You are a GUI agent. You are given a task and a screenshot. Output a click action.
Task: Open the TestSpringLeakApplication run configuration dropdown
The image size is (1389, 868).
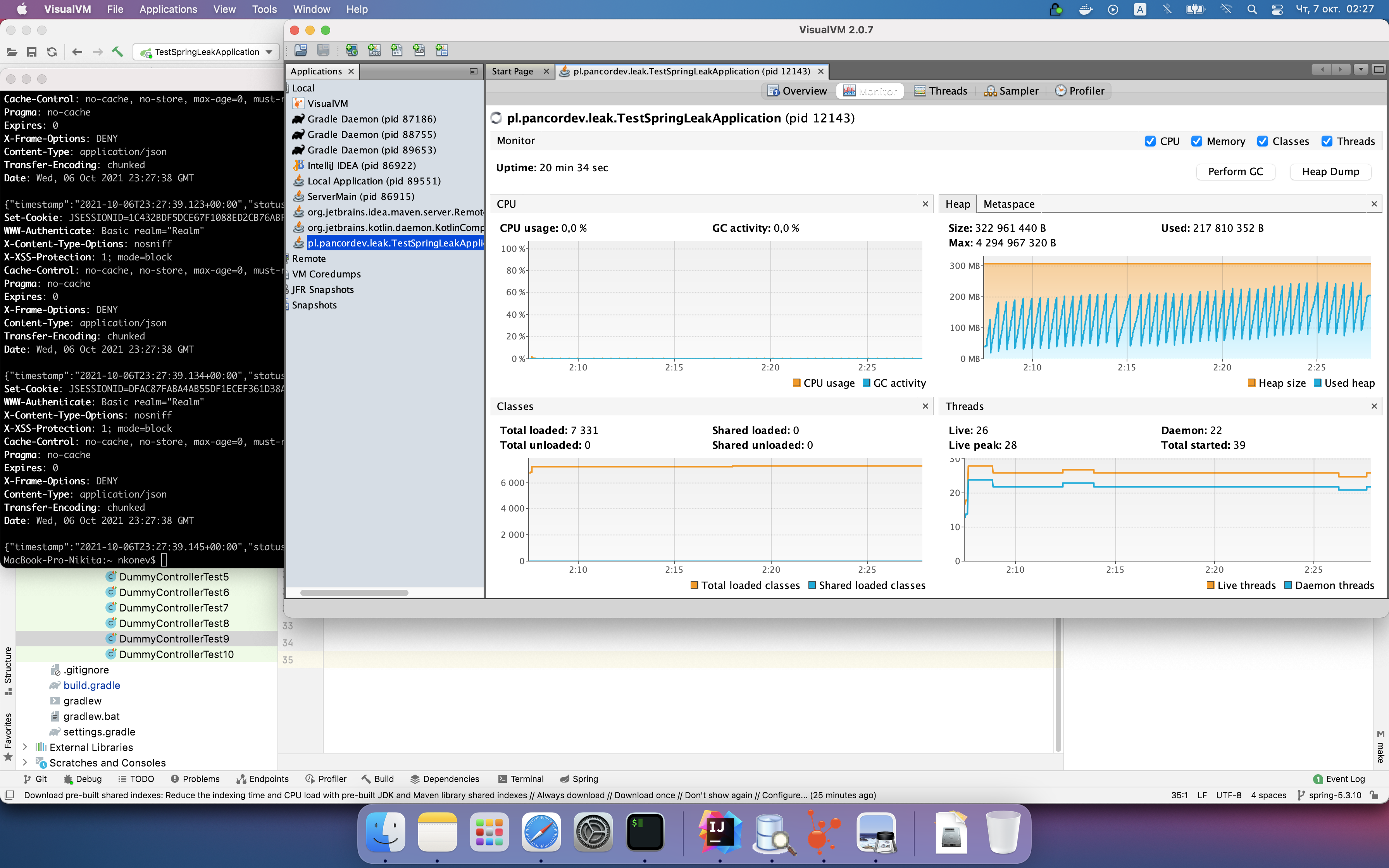point(206,52)
